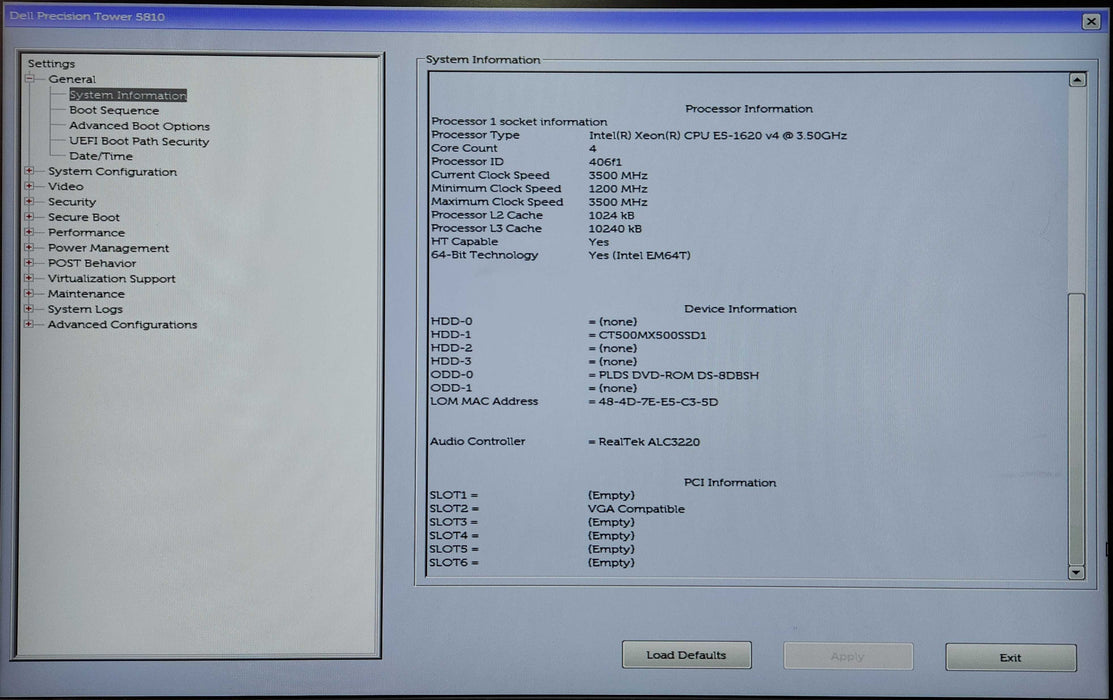
Task: Click the SLOT6 Empty entry
Action: 611,562
